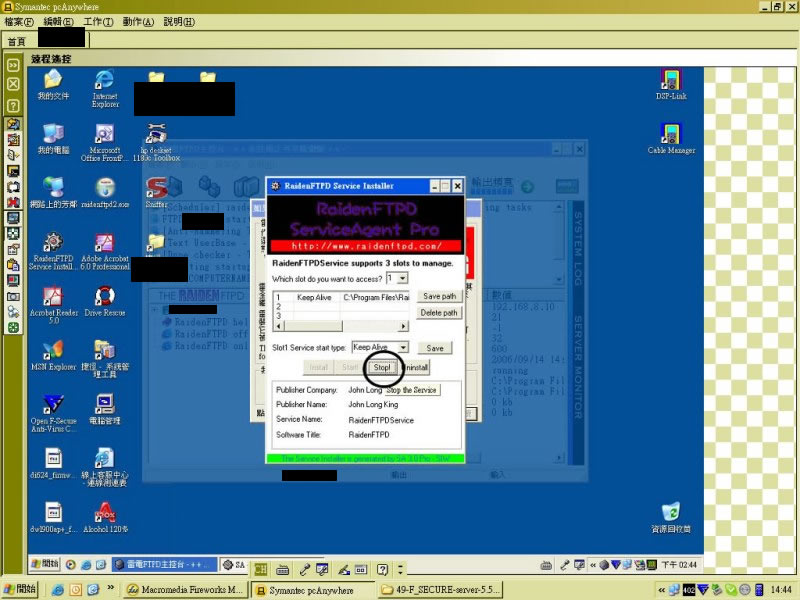This screenshot has height=600, width=800.
Task: Select the Alcohol 120% desktop icon
Action: tap(105, 517)
